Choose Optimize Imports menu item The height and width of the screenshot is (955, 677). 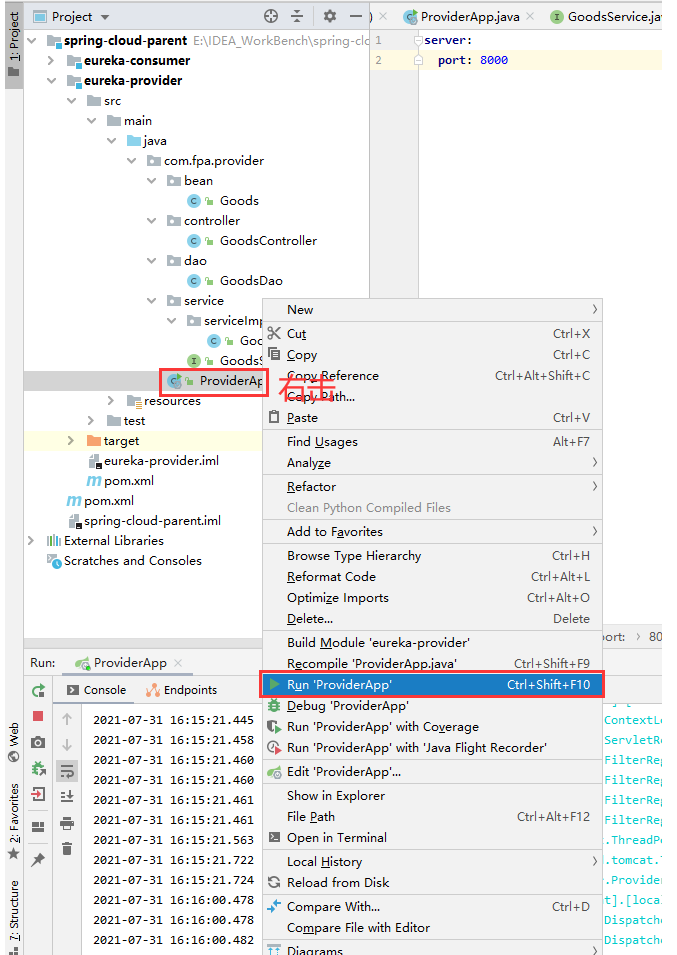[x=432, y=598]
